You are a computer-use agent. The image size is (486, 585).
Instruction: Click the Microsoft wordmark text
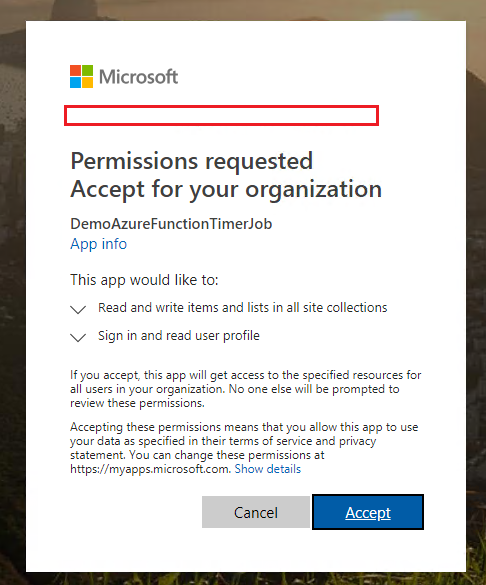(138, 77)
